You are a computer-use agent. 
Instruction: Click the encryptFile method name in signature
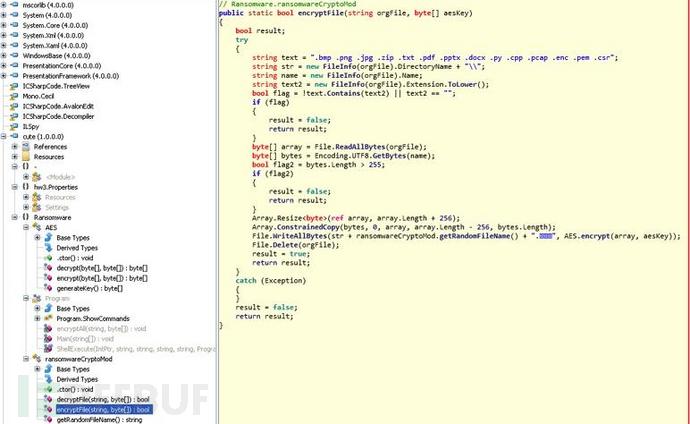click(x=321, y=13)
